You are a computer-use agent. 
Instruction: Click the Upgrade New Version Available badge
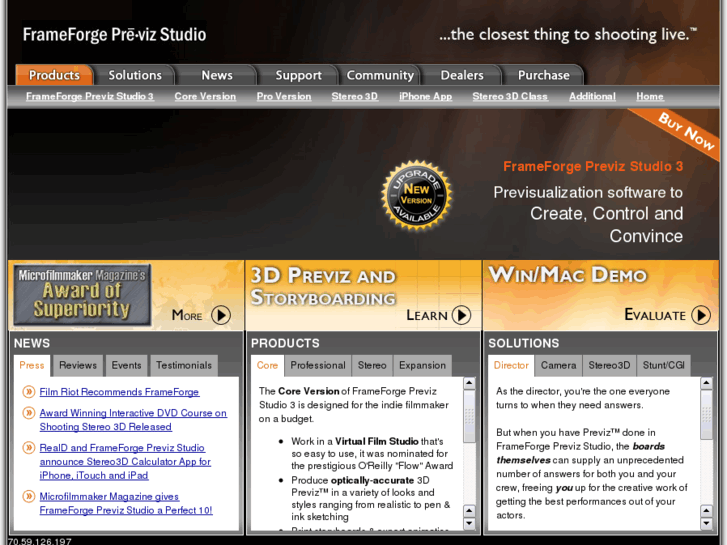coord(416,195)
